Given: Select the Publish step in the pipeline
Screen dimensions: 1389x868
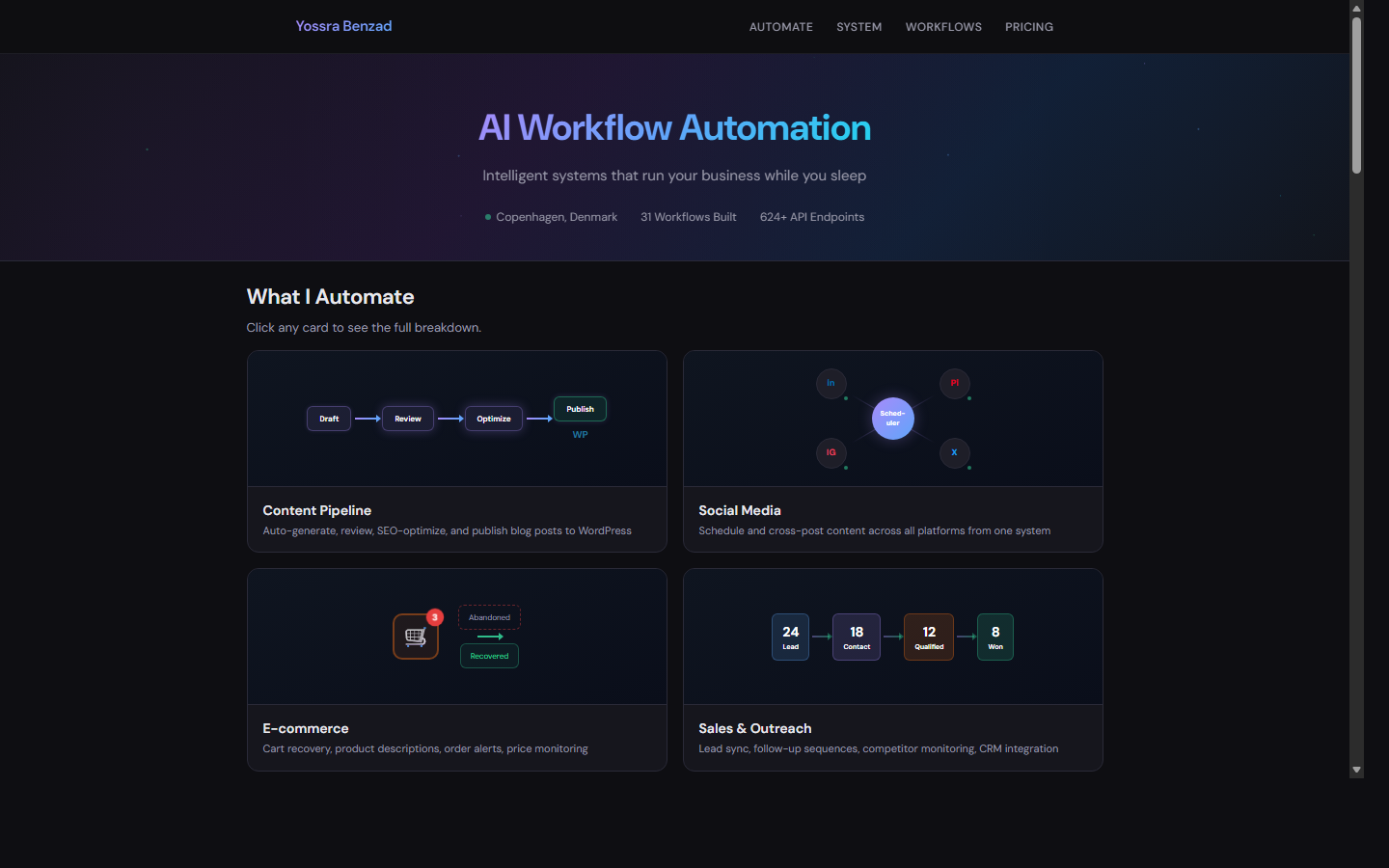Looking at the screenshot, I should tap(580, 409).
